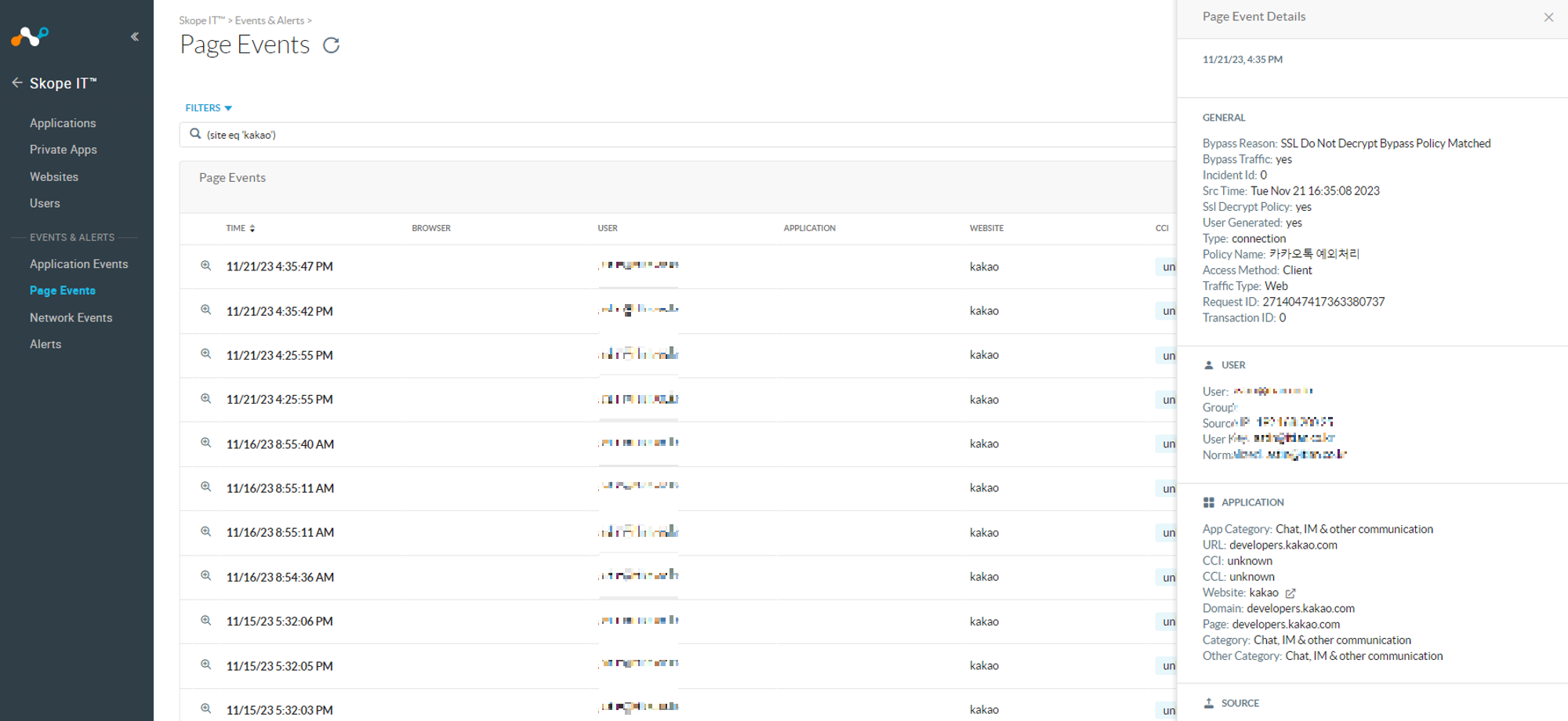1568x721 pixels.
Task: Click the Netskope logo icon
Action: click(x=30, y=36)
